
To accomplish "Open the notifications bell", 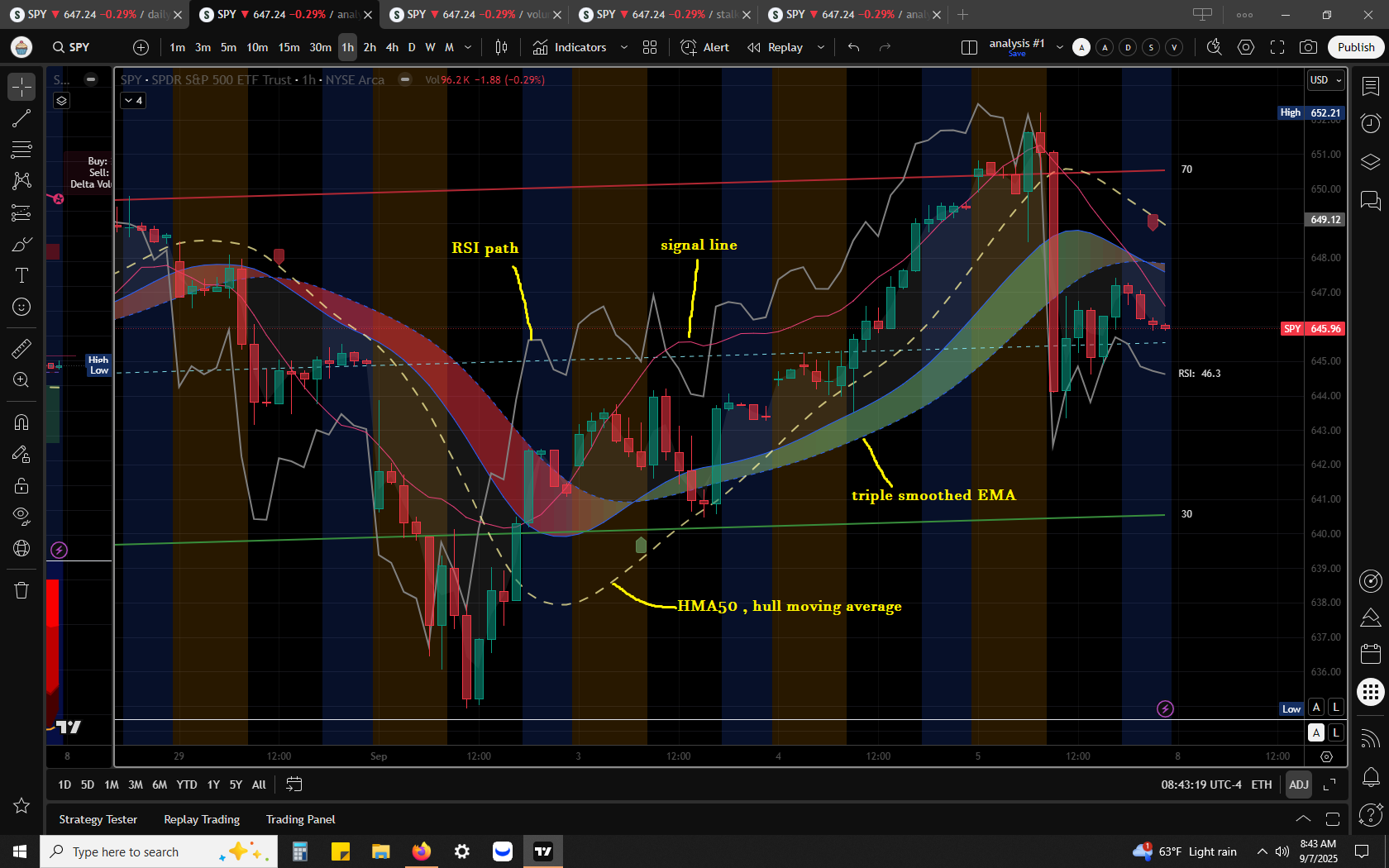I will coord(1371,777).
